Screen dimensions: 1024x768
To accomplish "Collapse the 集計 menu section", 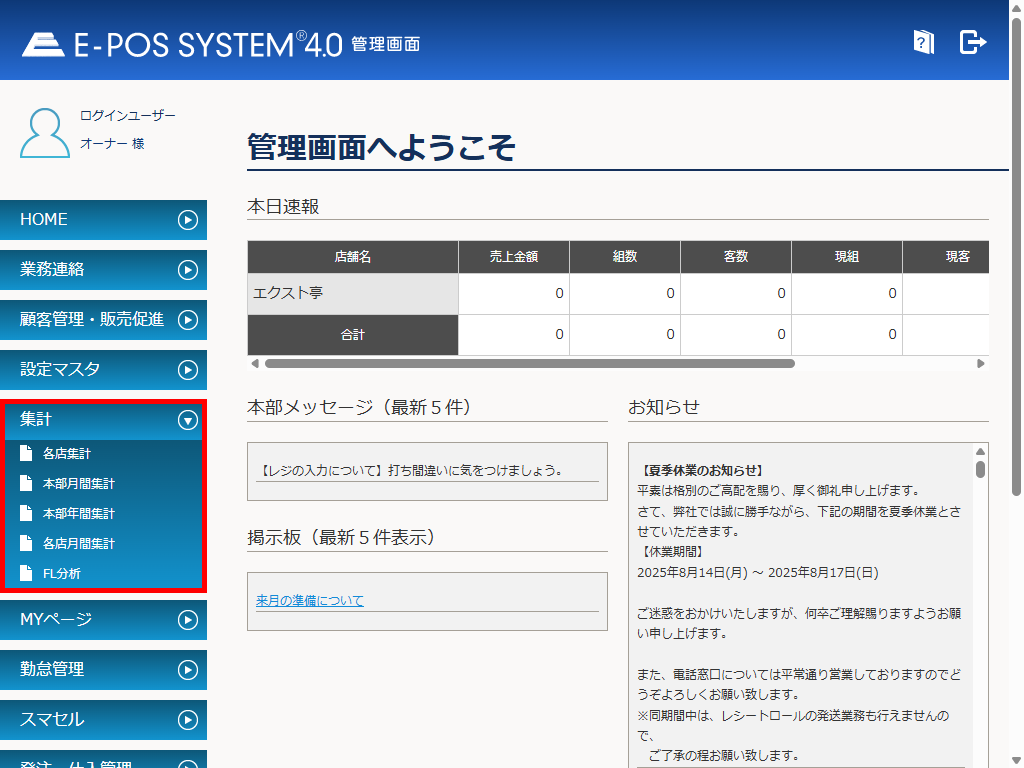I will [x=187, y=421].
